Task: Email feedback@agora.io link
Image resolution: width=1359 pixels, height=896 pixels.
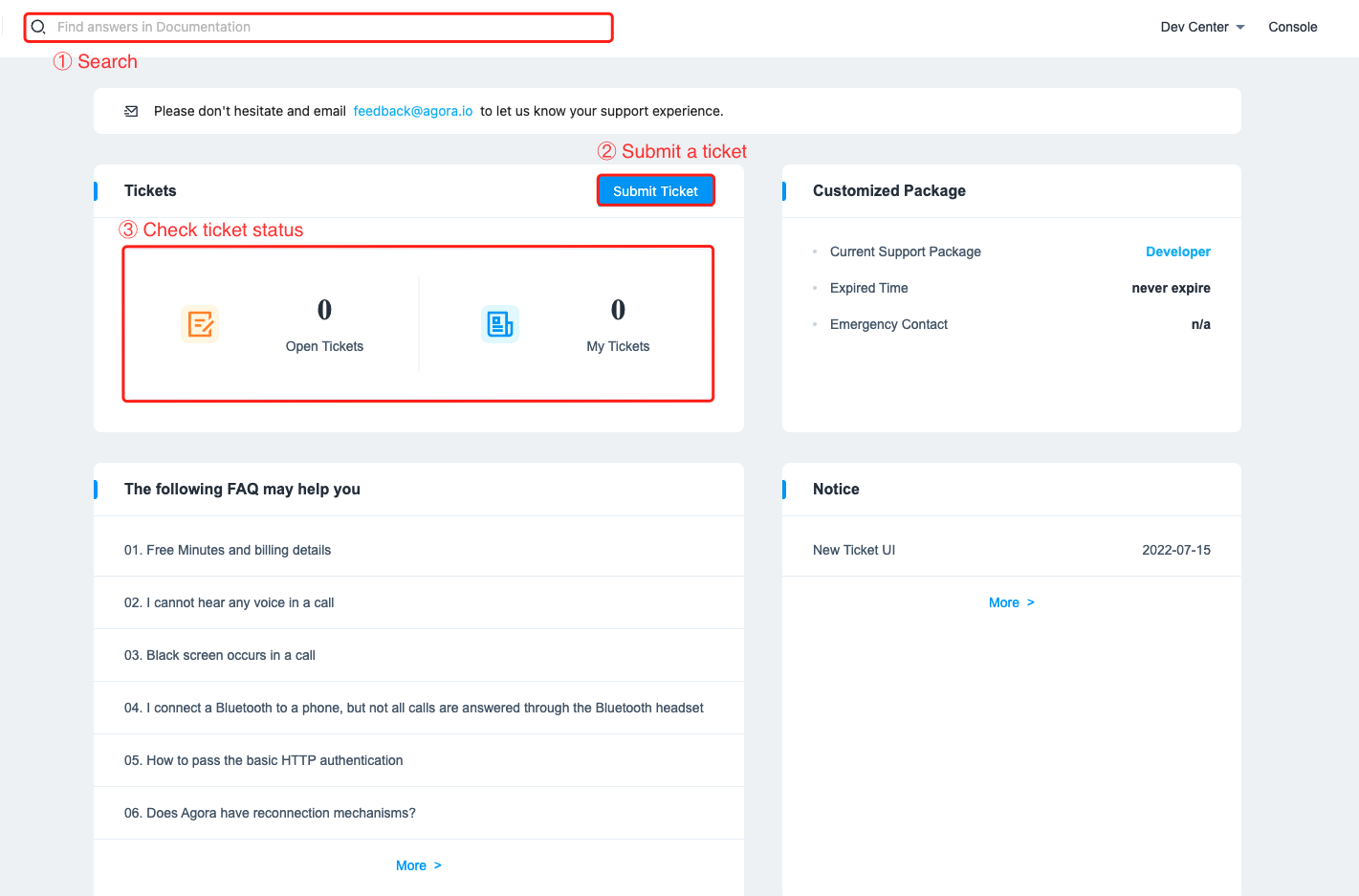Action: click(x=413, y=111)
